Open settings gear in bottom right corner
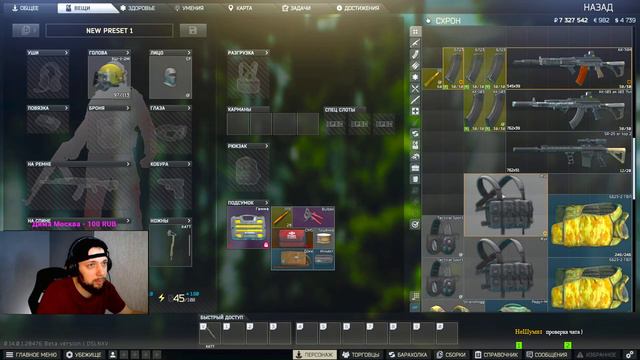The image size is (640, 360). click(630, 355)
